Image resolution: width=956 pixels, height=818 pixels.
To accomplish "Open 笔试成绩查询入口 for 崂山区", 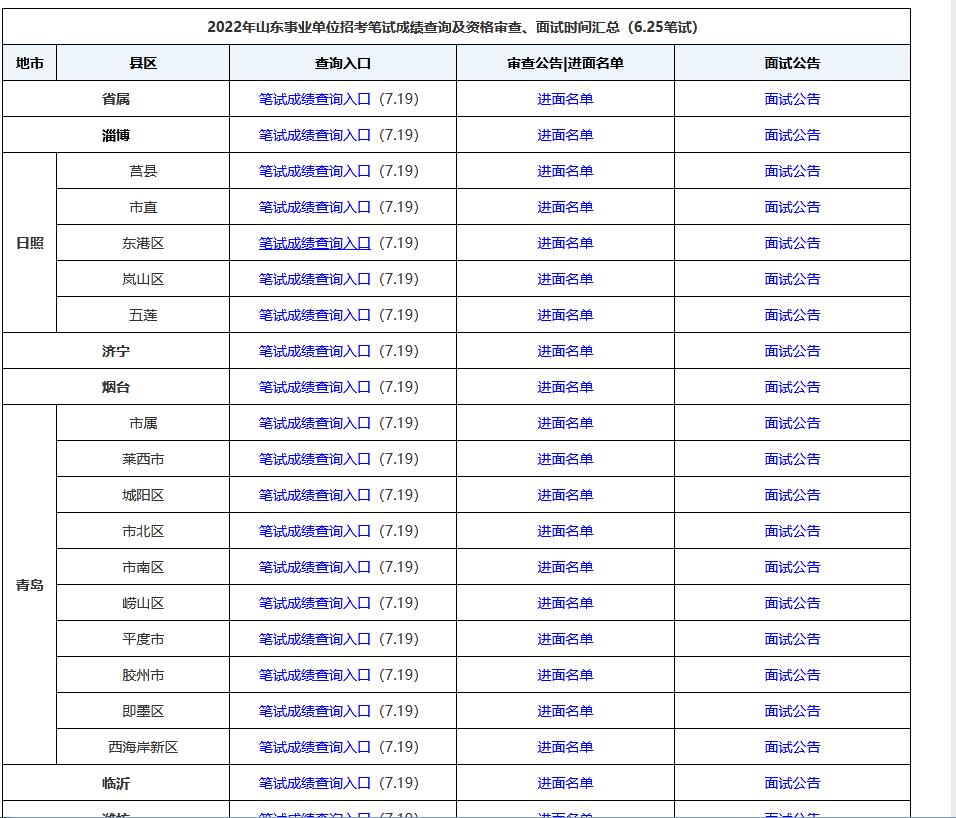I will point(315,602).
